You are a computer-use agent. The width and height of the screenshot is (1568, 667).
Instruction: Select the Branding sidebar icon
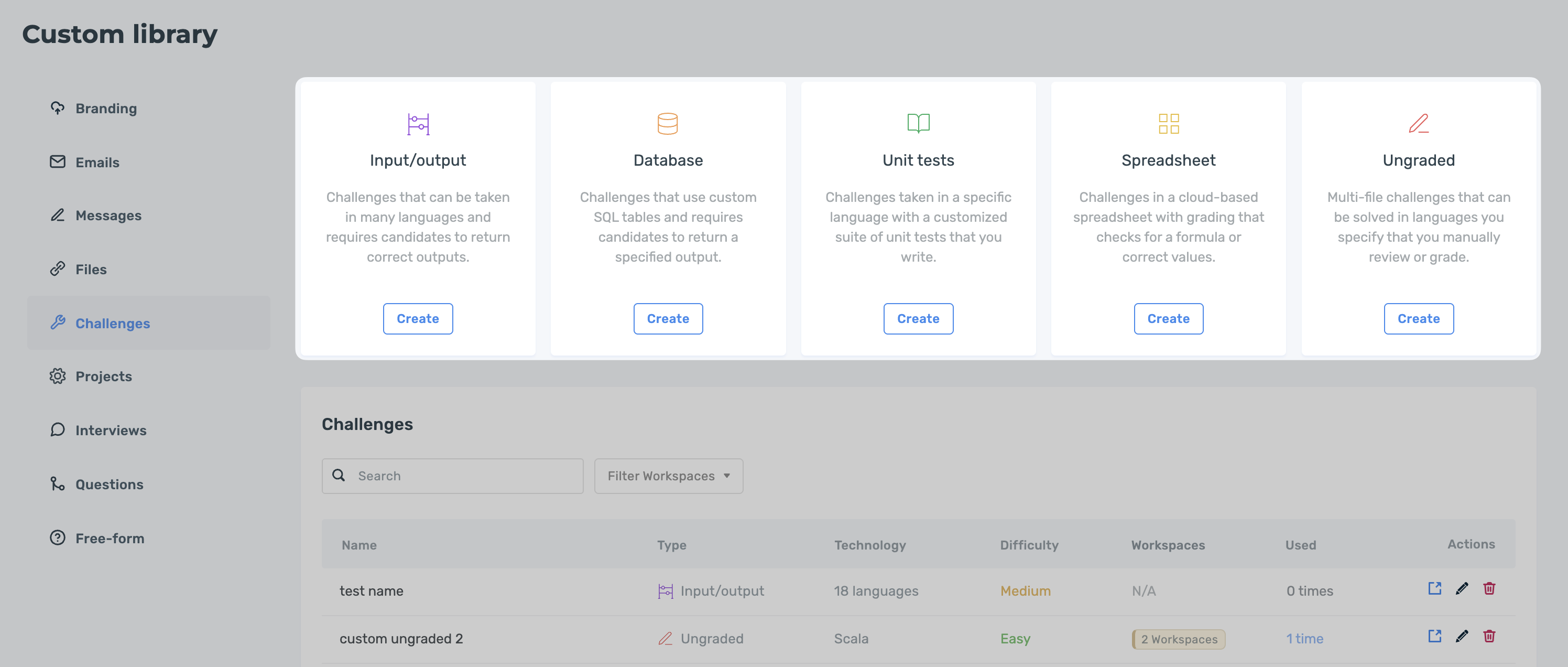(x=58, y=108)
